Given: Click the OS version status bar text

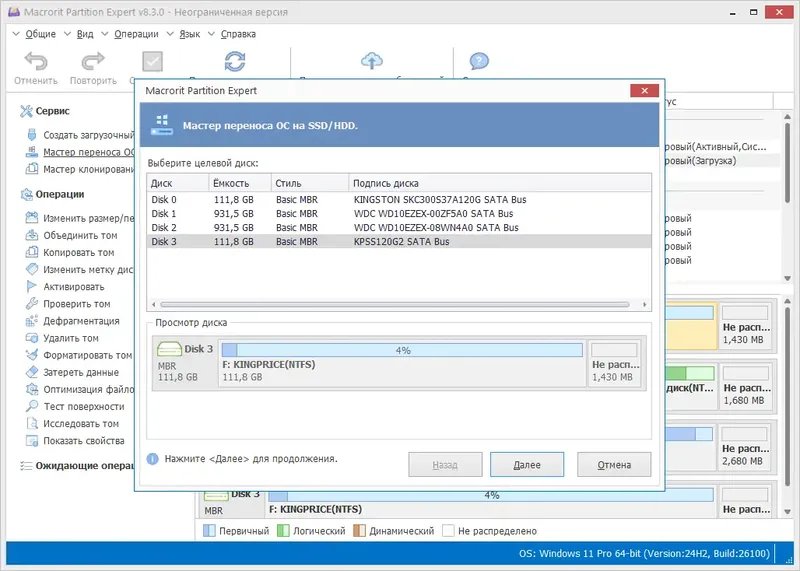Looking at the screenshot, I should click(644, 553).
